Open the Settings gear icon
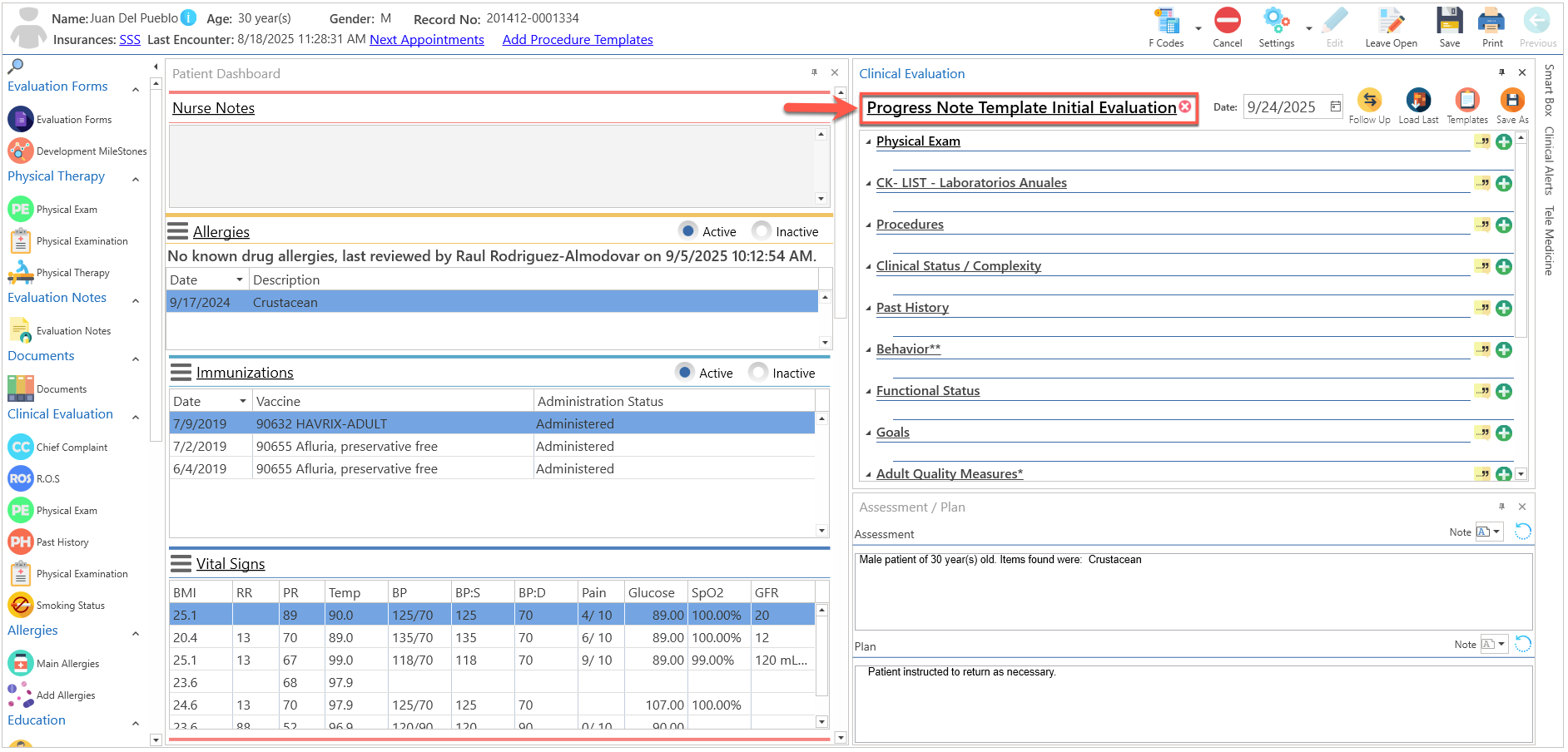Screen dimensions: 1568x752 click(x=1276, y=21)
